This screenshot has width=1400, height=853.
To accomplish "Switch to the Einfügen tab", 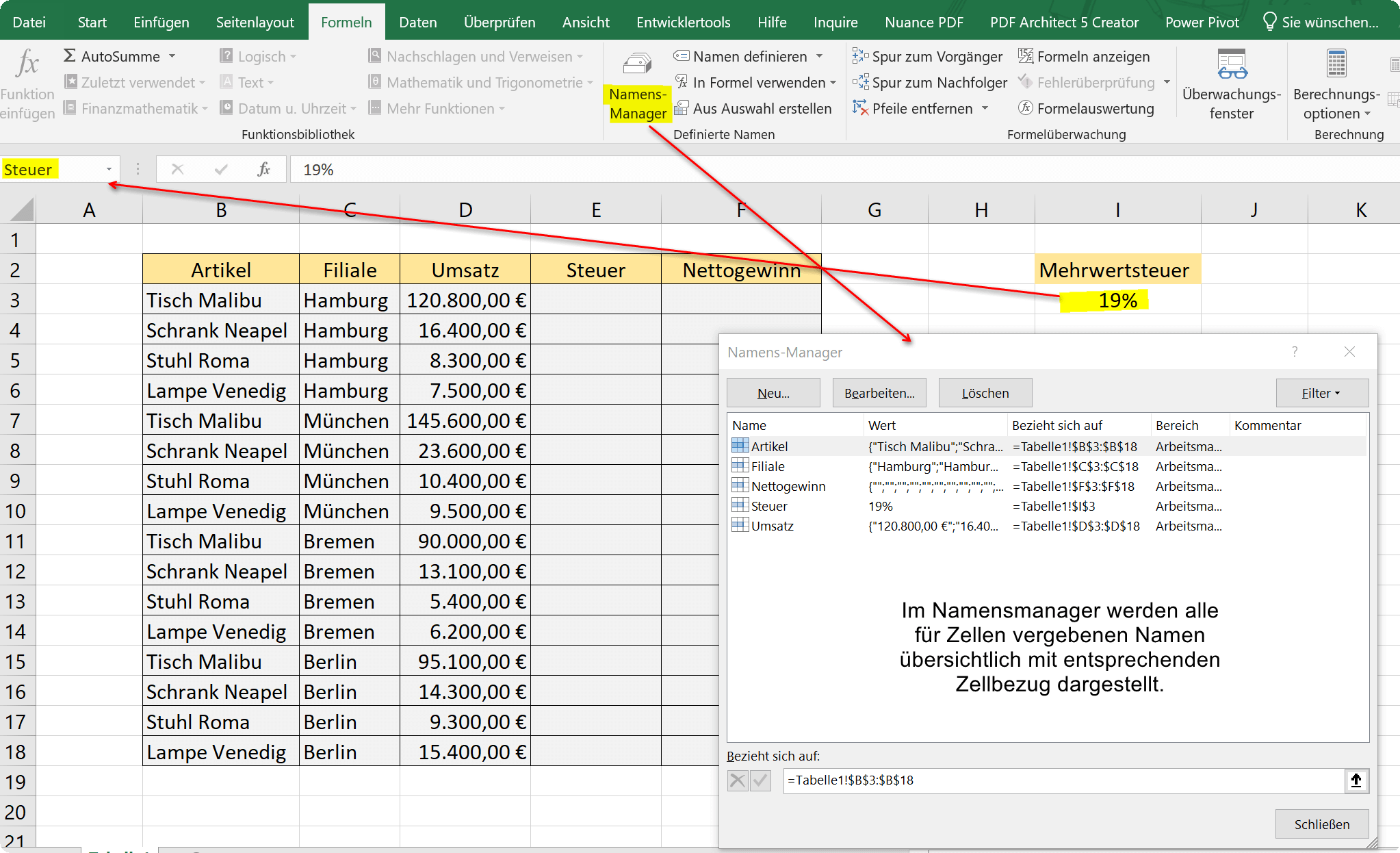I will [x=161, y=22].
